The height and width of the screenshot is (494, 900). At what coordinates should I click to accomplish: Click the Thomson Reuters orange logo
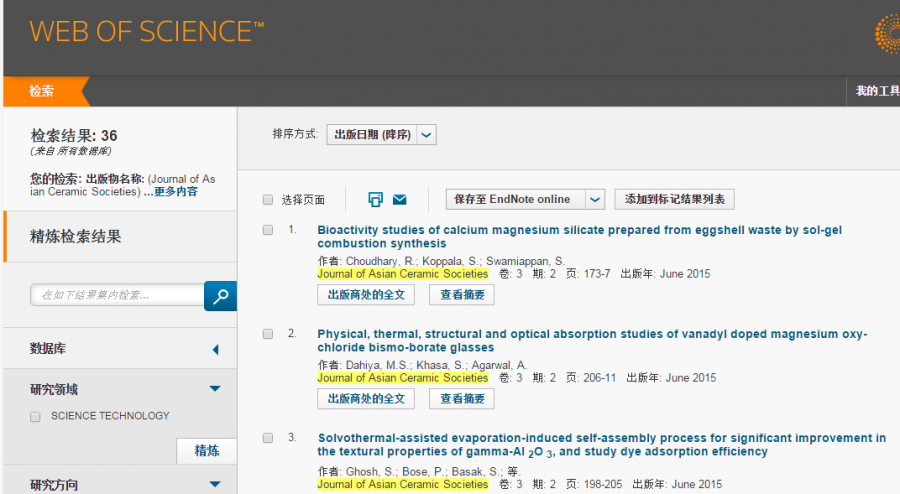(x=886, y=35)
